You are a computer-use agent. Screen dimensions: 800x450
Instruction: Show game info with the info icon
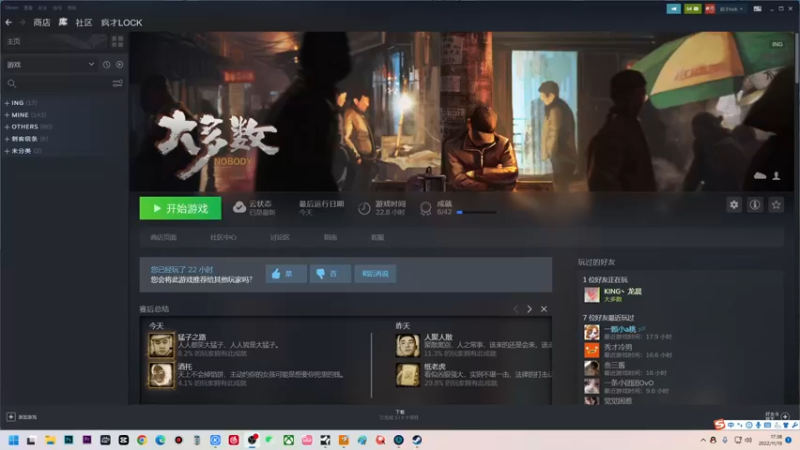755,205
